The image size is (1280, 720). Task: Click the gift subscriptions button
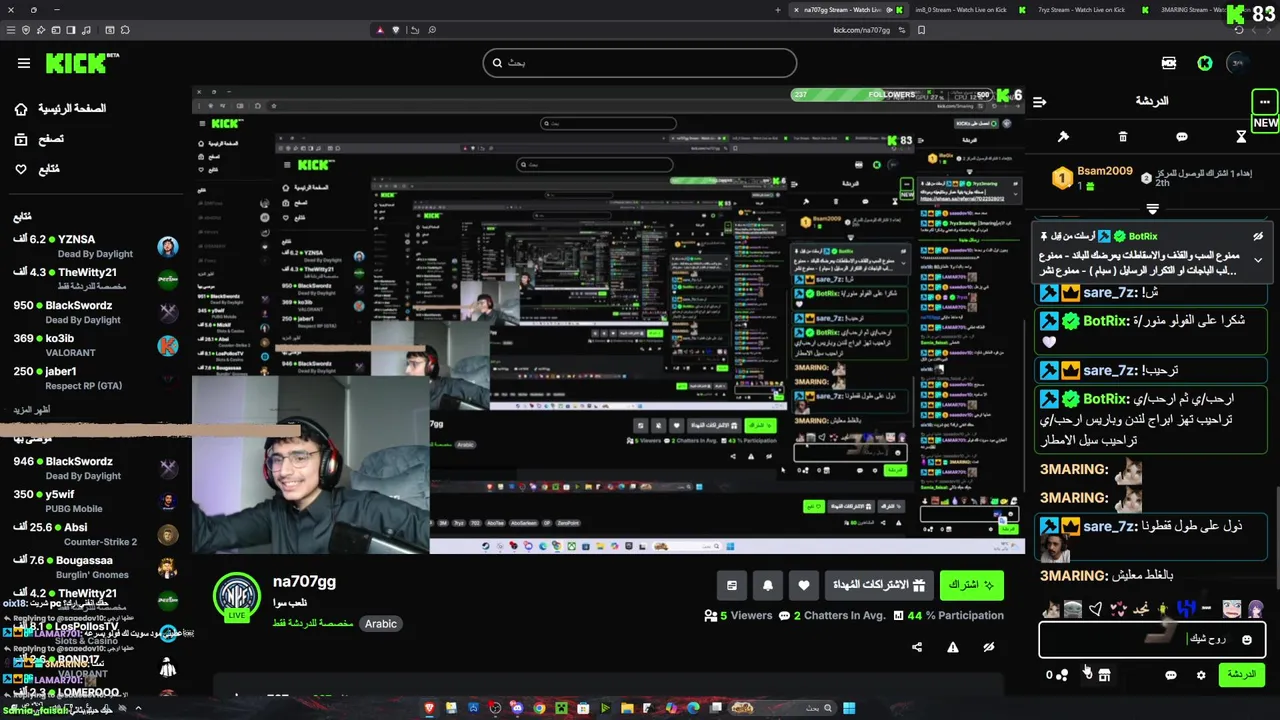click(x=879, y=584)
